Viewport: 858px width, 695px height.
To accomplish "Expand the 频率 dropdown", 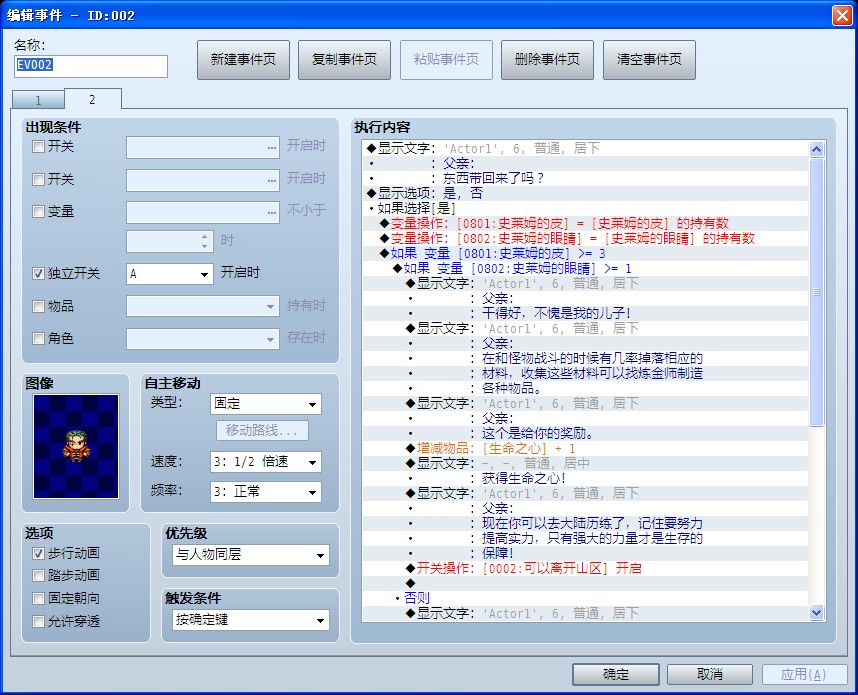I will click(266, 491).
